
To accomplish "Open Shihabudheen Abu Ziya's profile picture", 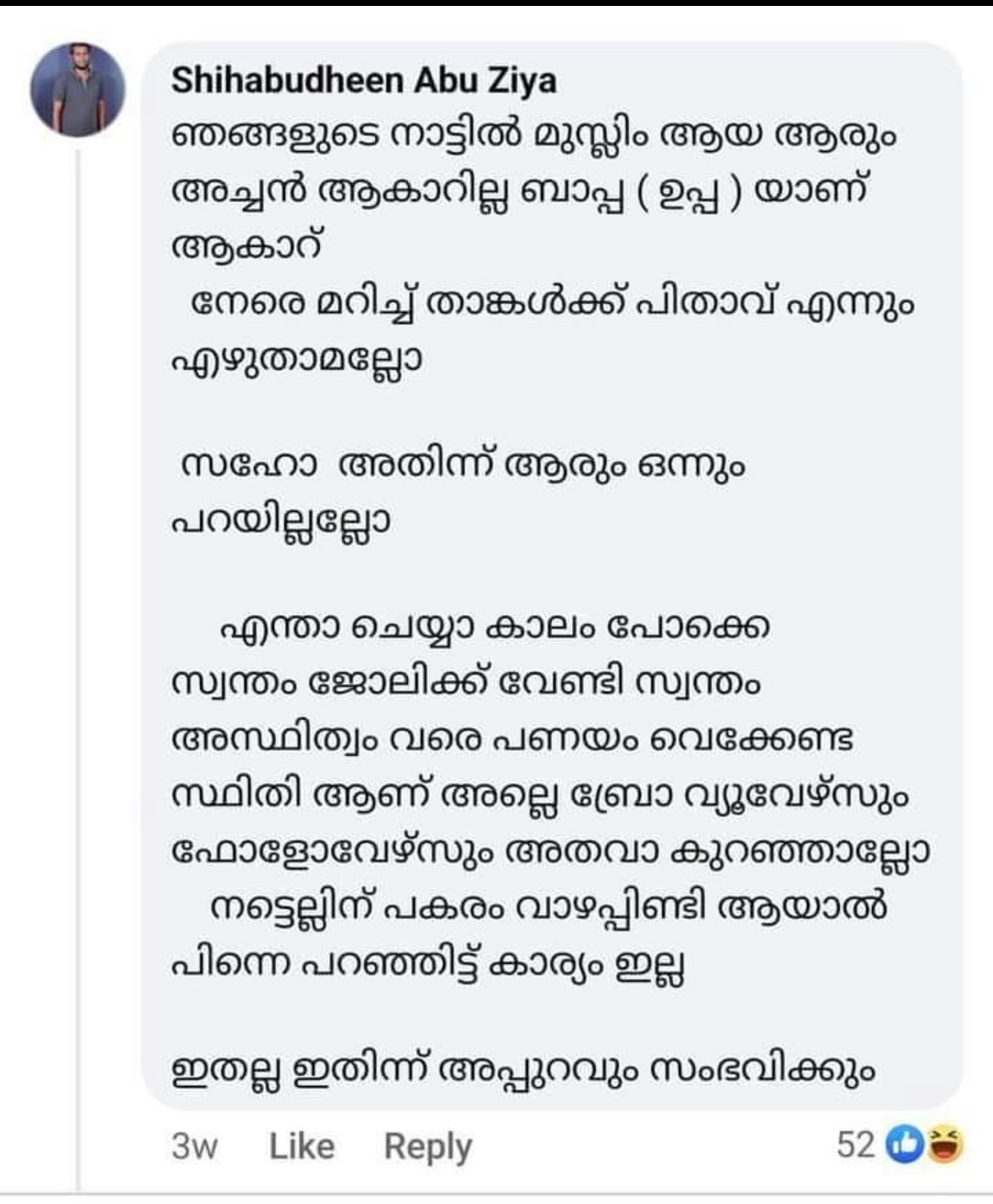I will [x=78, y=90].
